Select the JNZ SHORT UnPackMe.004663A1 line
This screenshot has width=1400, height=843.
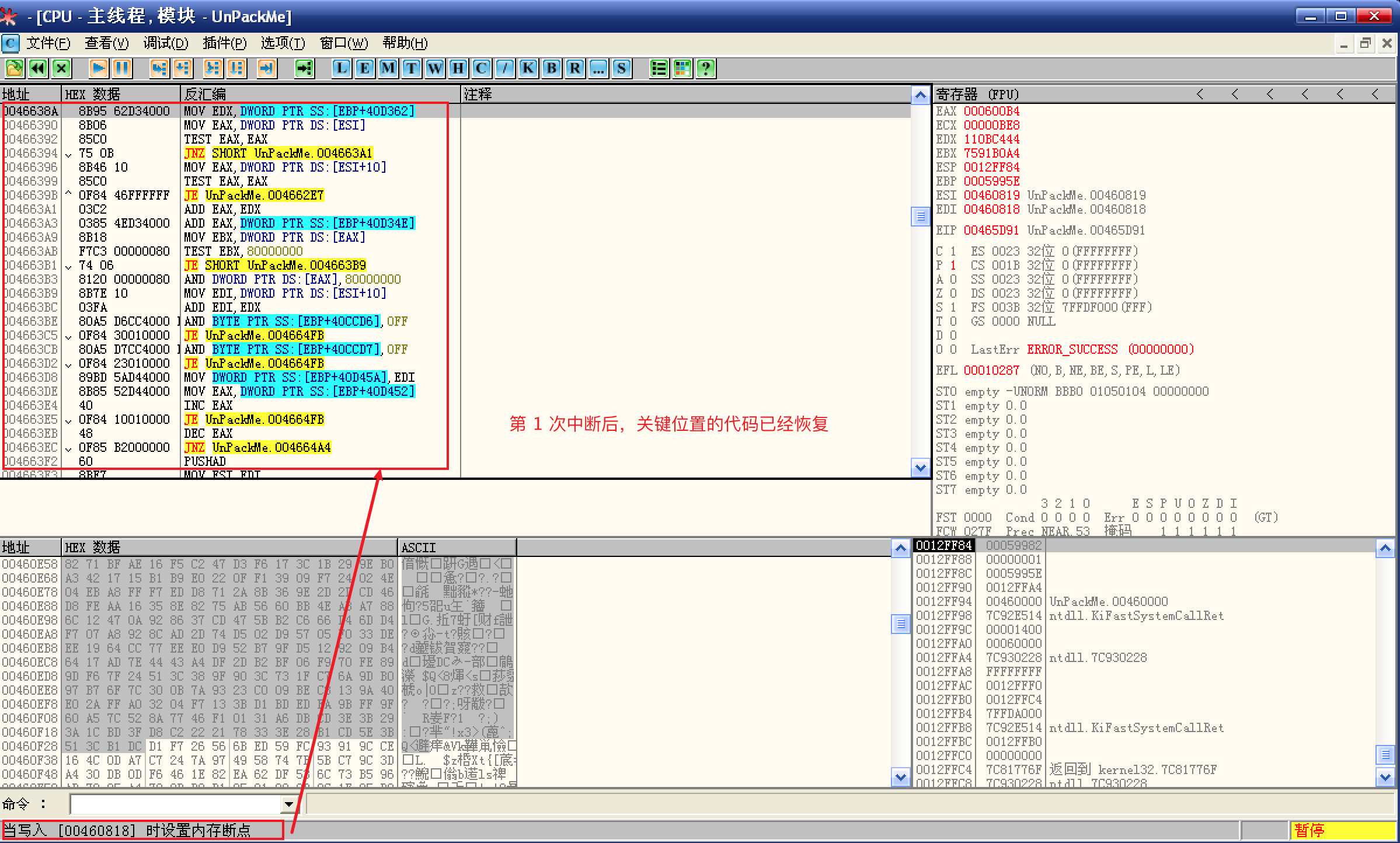(278, 154)
